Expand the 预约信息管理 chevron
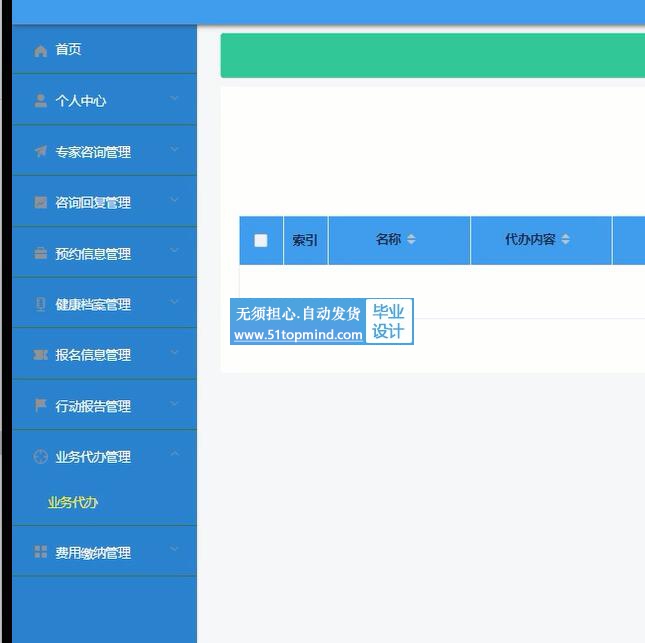 click(x=174, y=251)
